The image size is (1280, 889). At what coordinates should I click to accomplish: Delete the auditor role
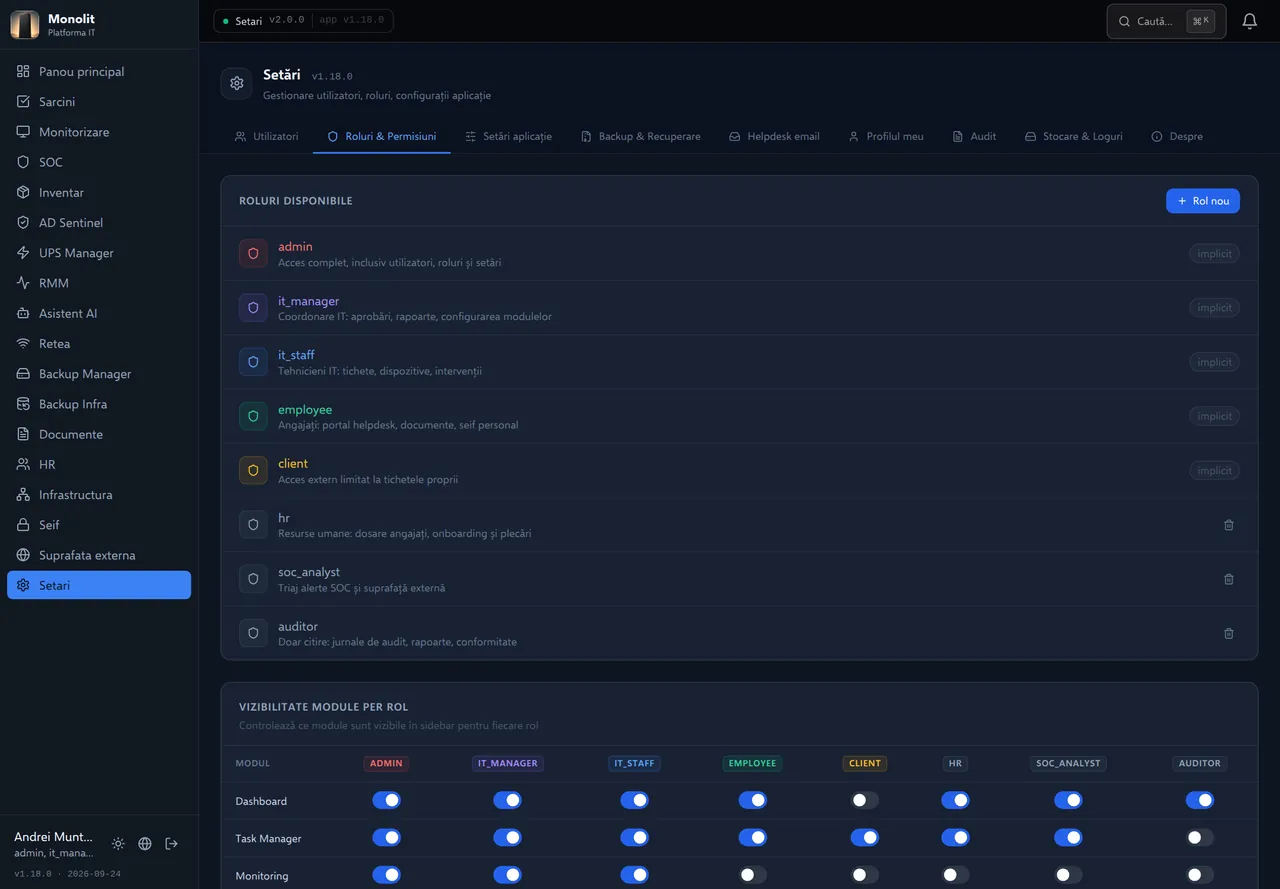[1229, 633]
